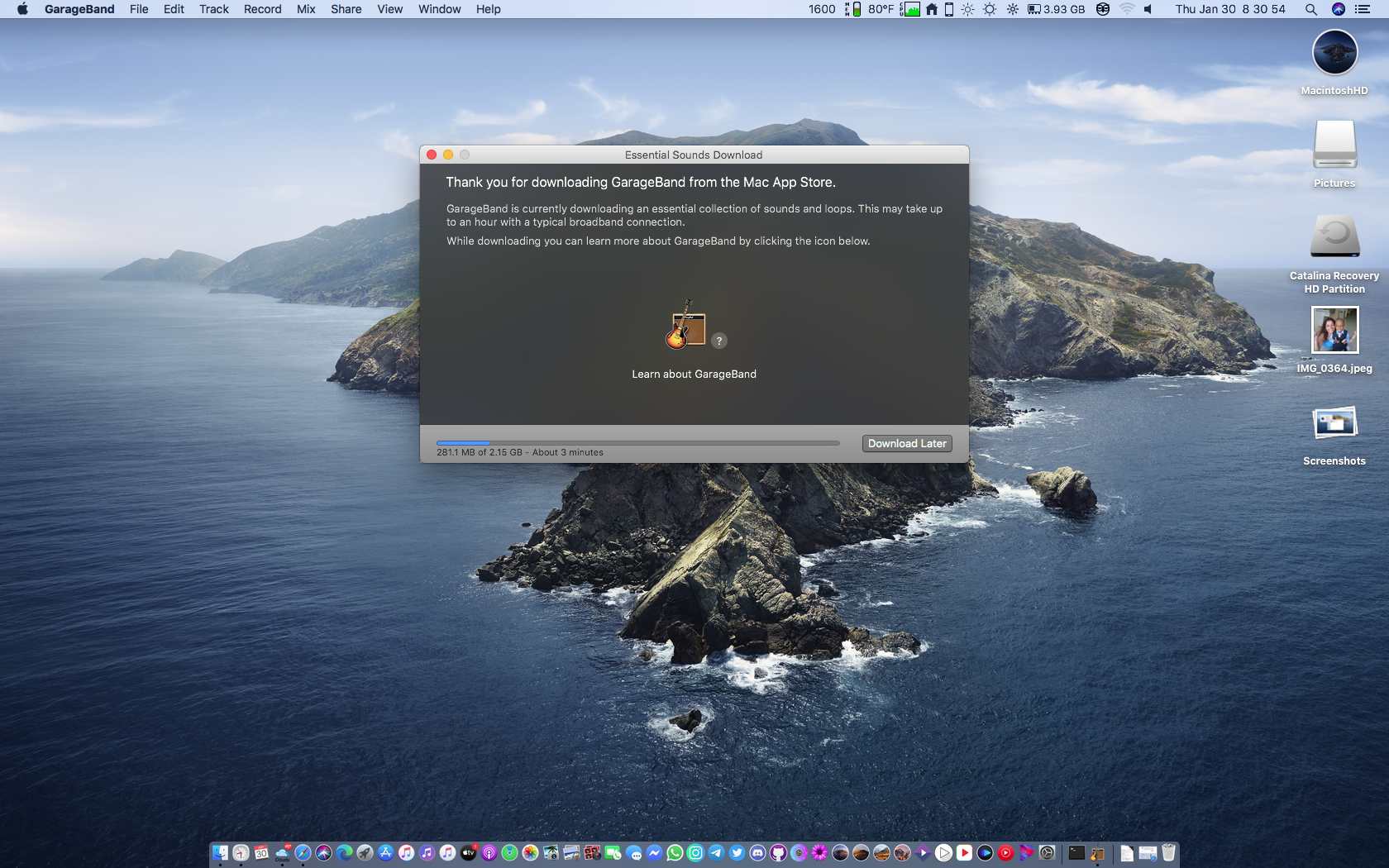
Task: Open the File menu
Action: (x=139, y=9)
